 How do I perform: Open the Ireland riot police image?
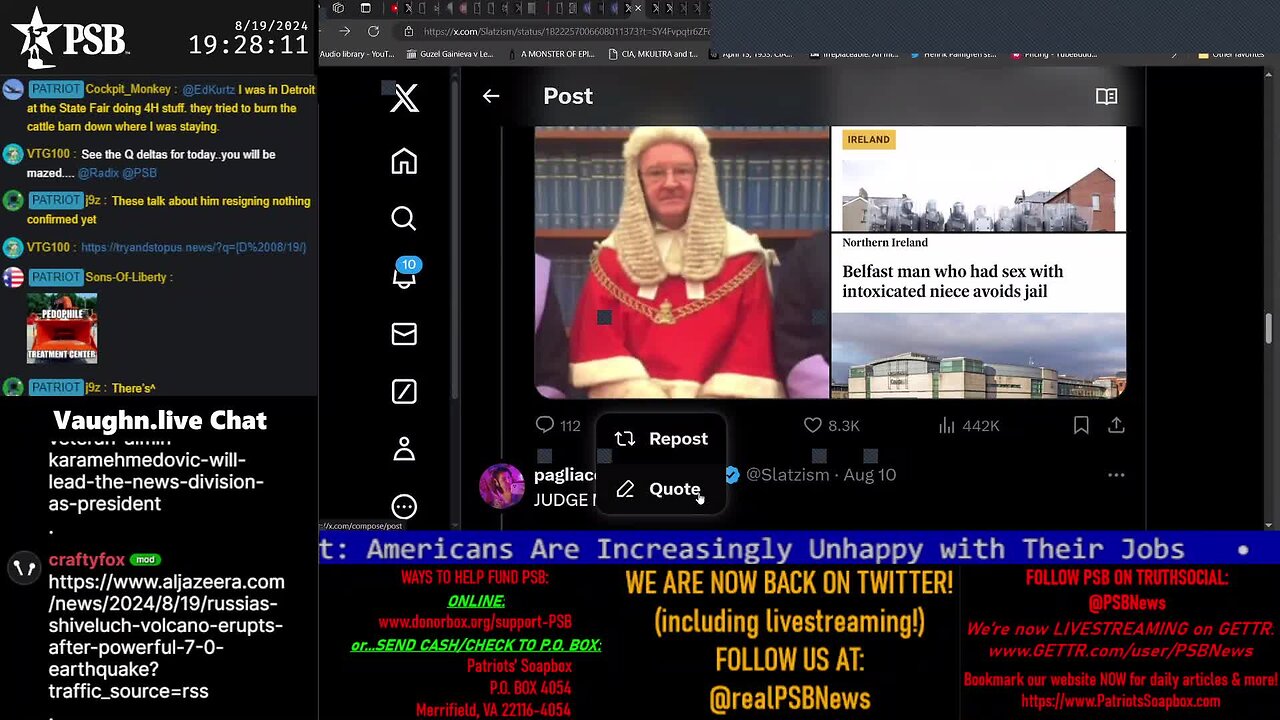tap(979, 179)
